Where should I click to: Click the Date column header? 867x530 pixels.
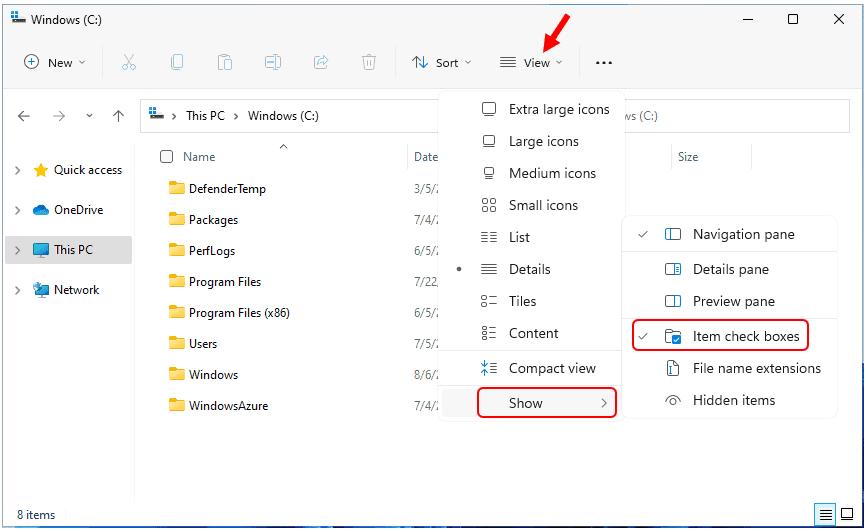425,157
